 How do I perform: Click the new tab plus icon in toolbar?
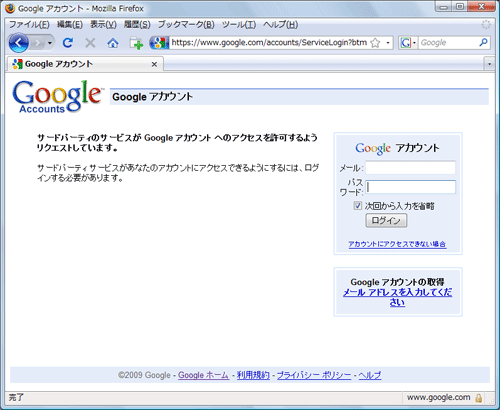coord(136,43)
